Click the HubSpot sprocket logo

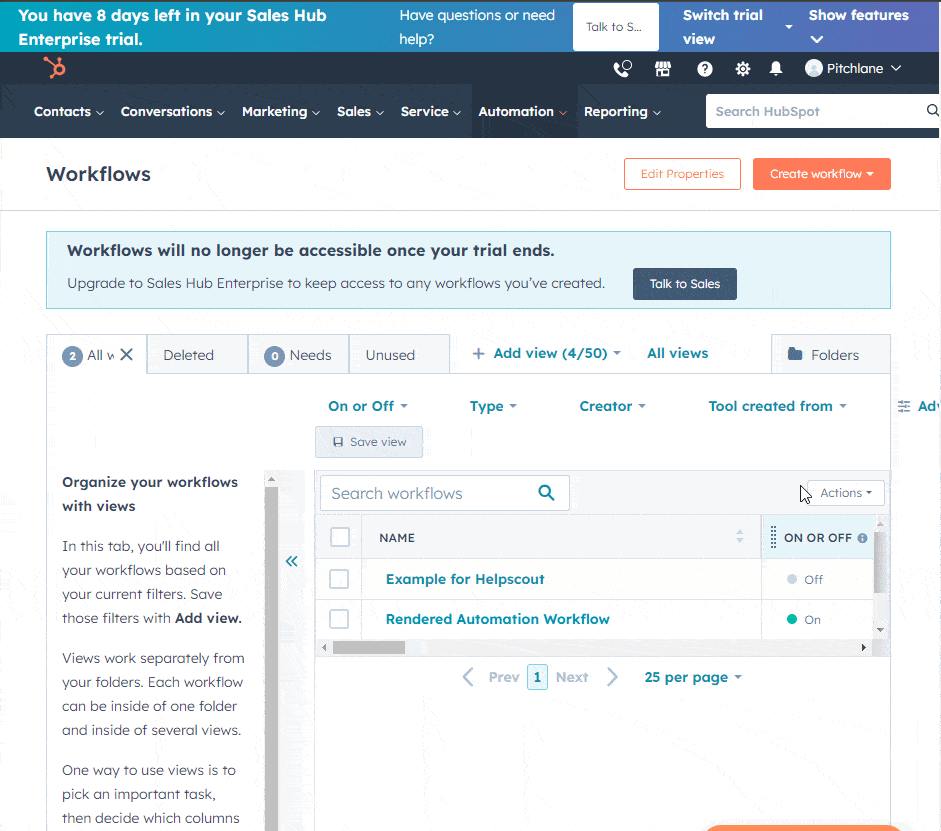pos(55,68)
